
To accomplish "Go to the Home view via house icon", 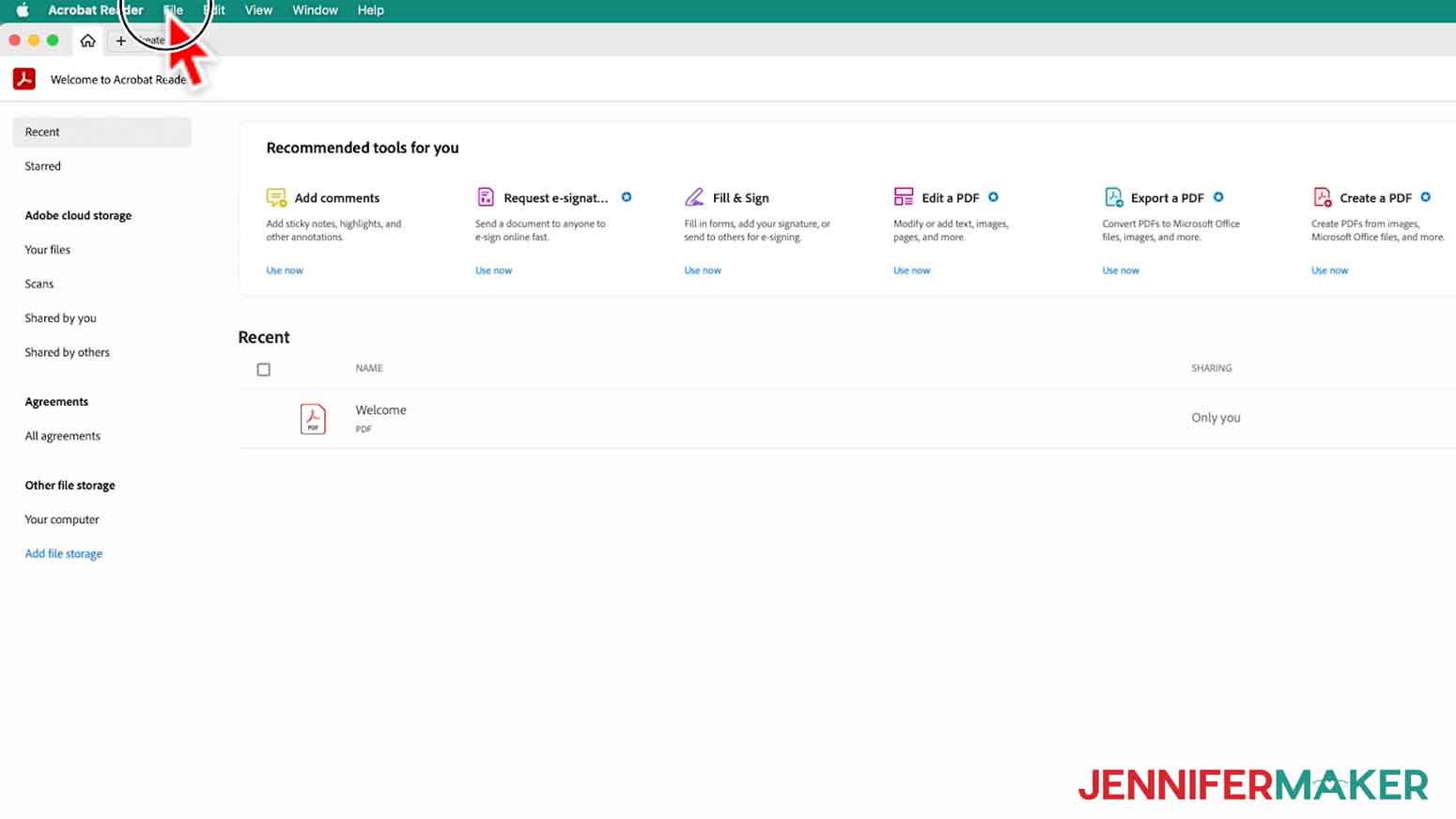I will (x=87, y=40).
